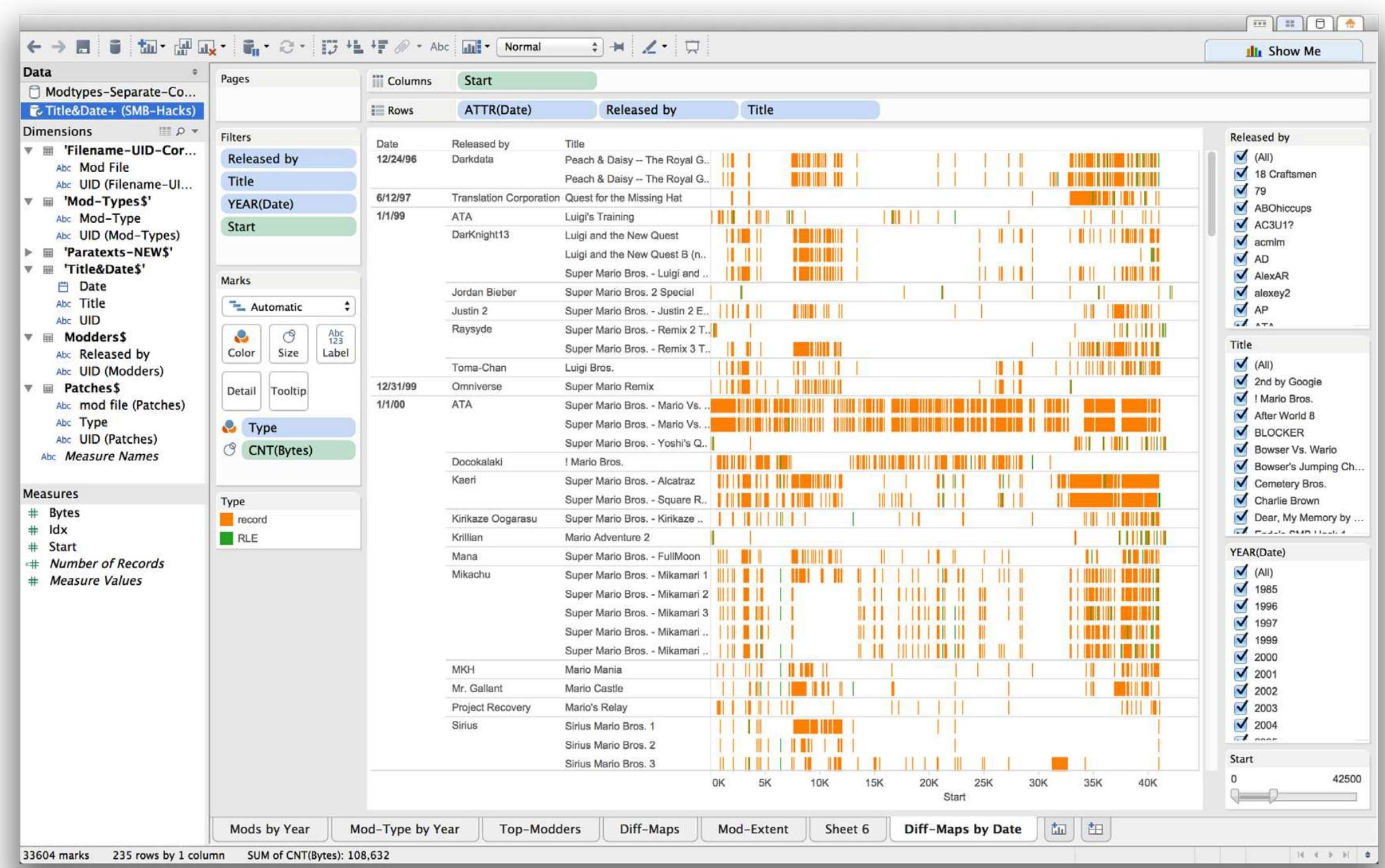The width and height of the screenshot is (1385, 868).
Task: Click the new worksheet chart-plus toolbar icon
Action: [148, 47]
